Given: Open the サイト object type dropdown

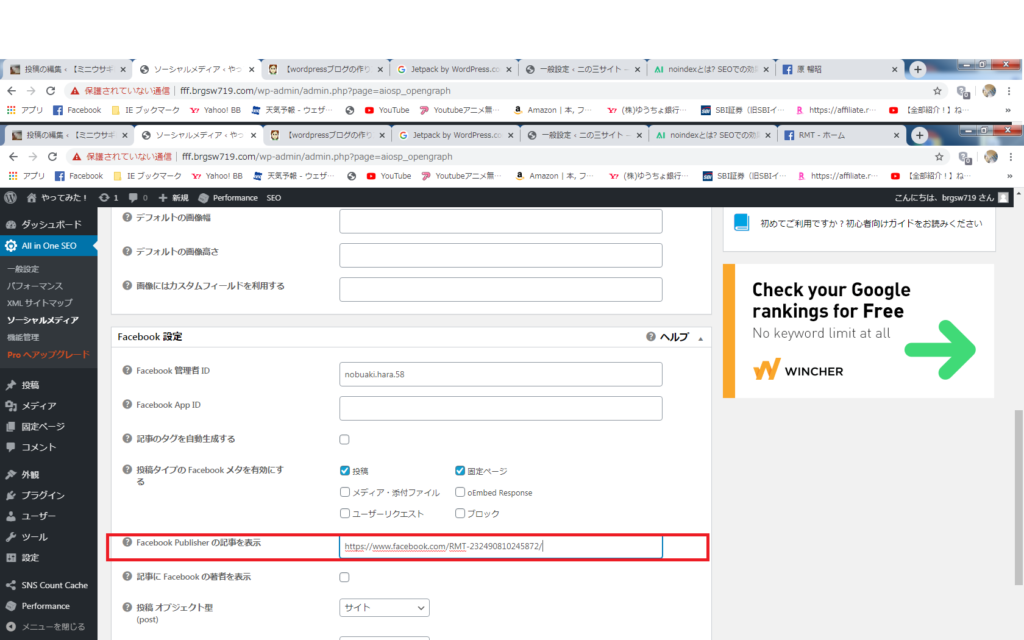Looking at the screenshot, I should pyautogui.click(x=384, y=608).
